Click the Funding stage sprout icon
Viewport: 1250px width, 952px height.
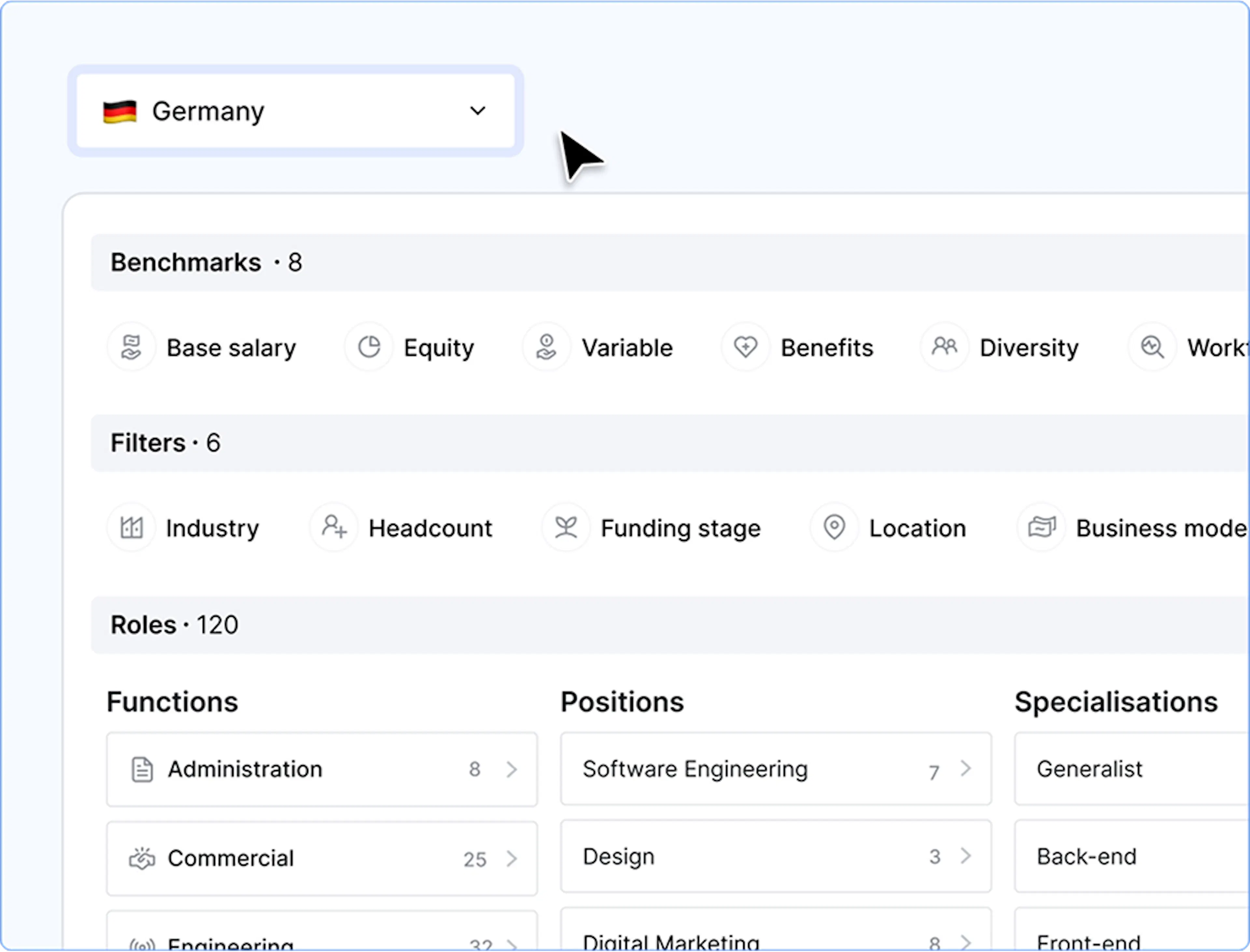pos(566,528)
